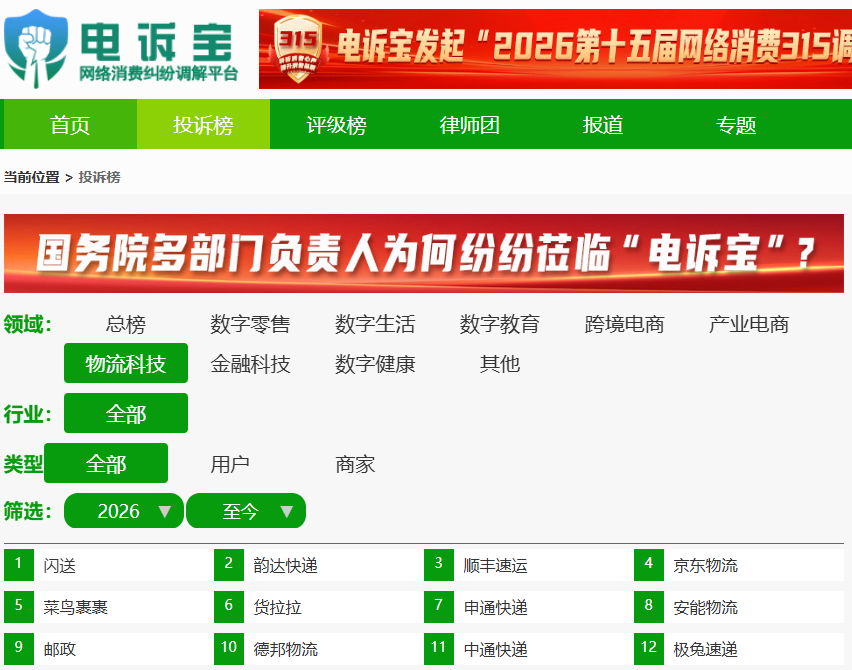Screen dimensions: 852x670
Task: Open the rank 9 company 邮政
Action: coord(60,649)
